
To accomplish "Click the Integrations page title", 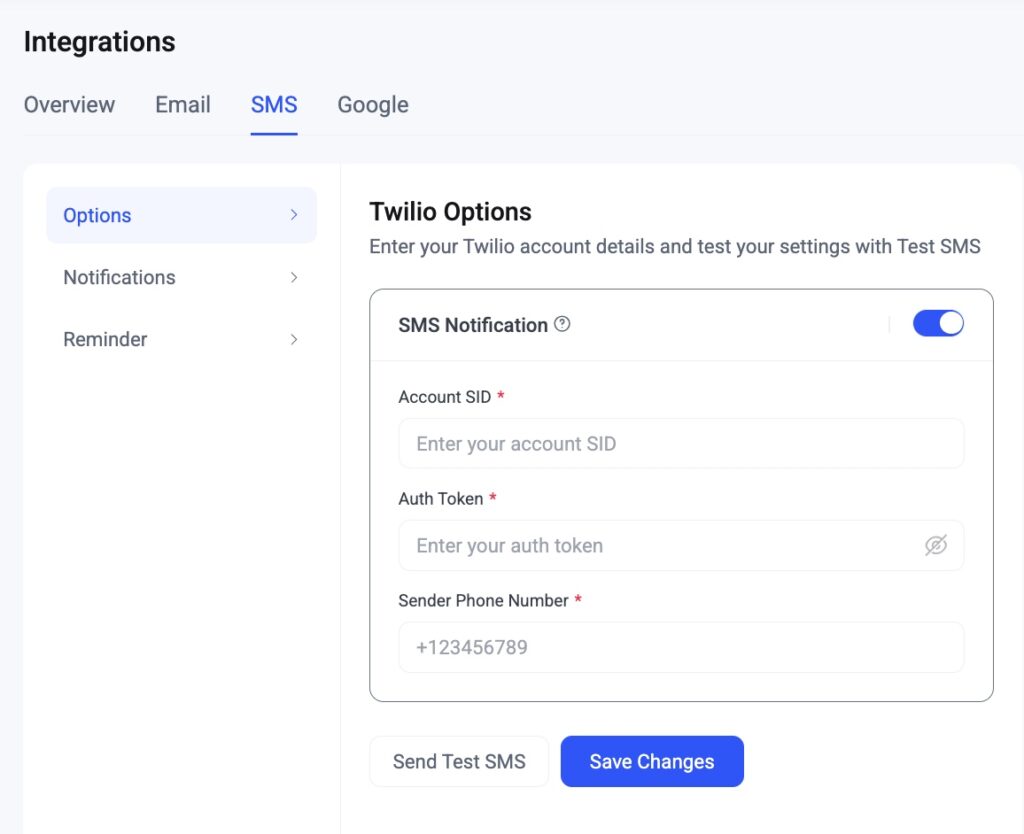I will pyautogui.click(x=99, y=42).
